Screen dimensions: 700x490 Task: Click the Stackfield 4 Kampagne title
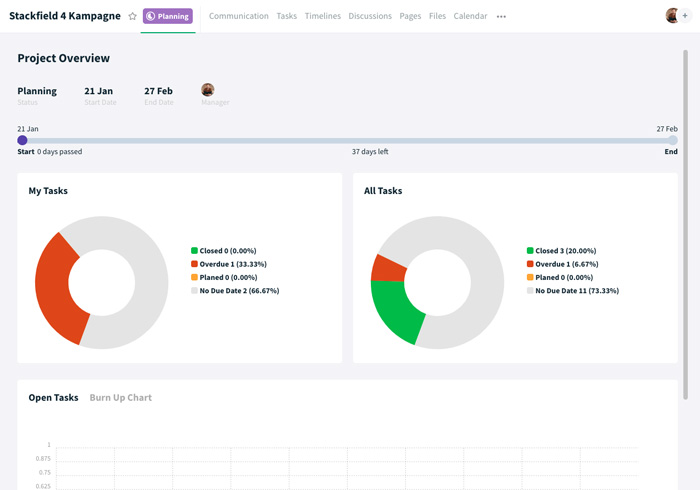click(x=65, y=16)
